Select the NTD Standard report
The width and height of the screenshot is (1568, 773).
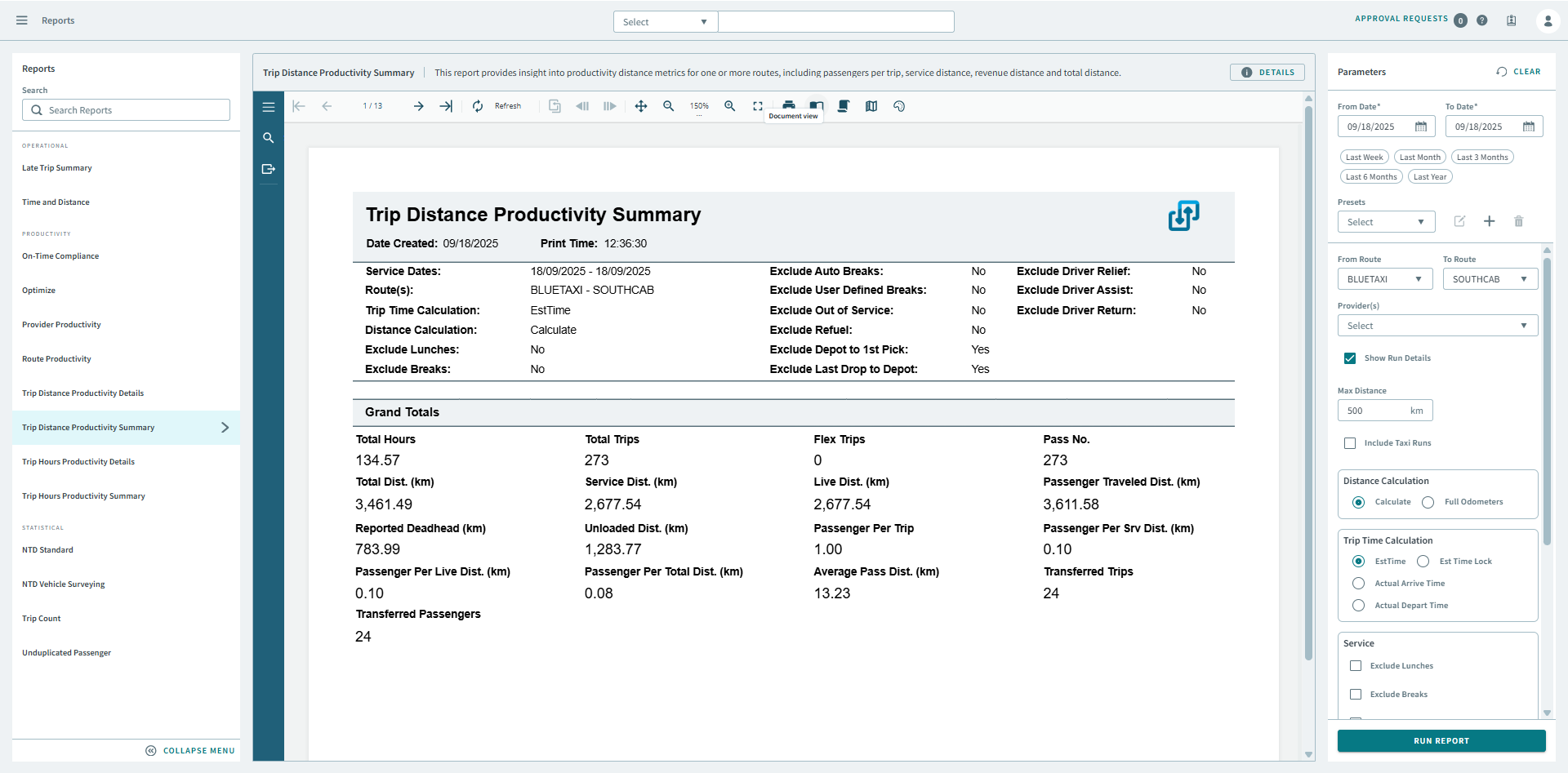pyautogui.click(x=47, y=549)
